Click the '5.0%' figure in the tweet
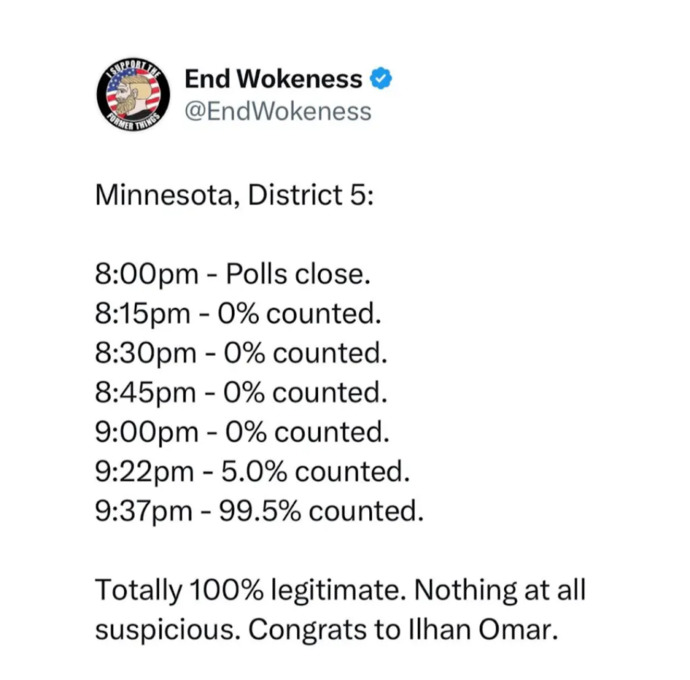 (x=254, y=472)
